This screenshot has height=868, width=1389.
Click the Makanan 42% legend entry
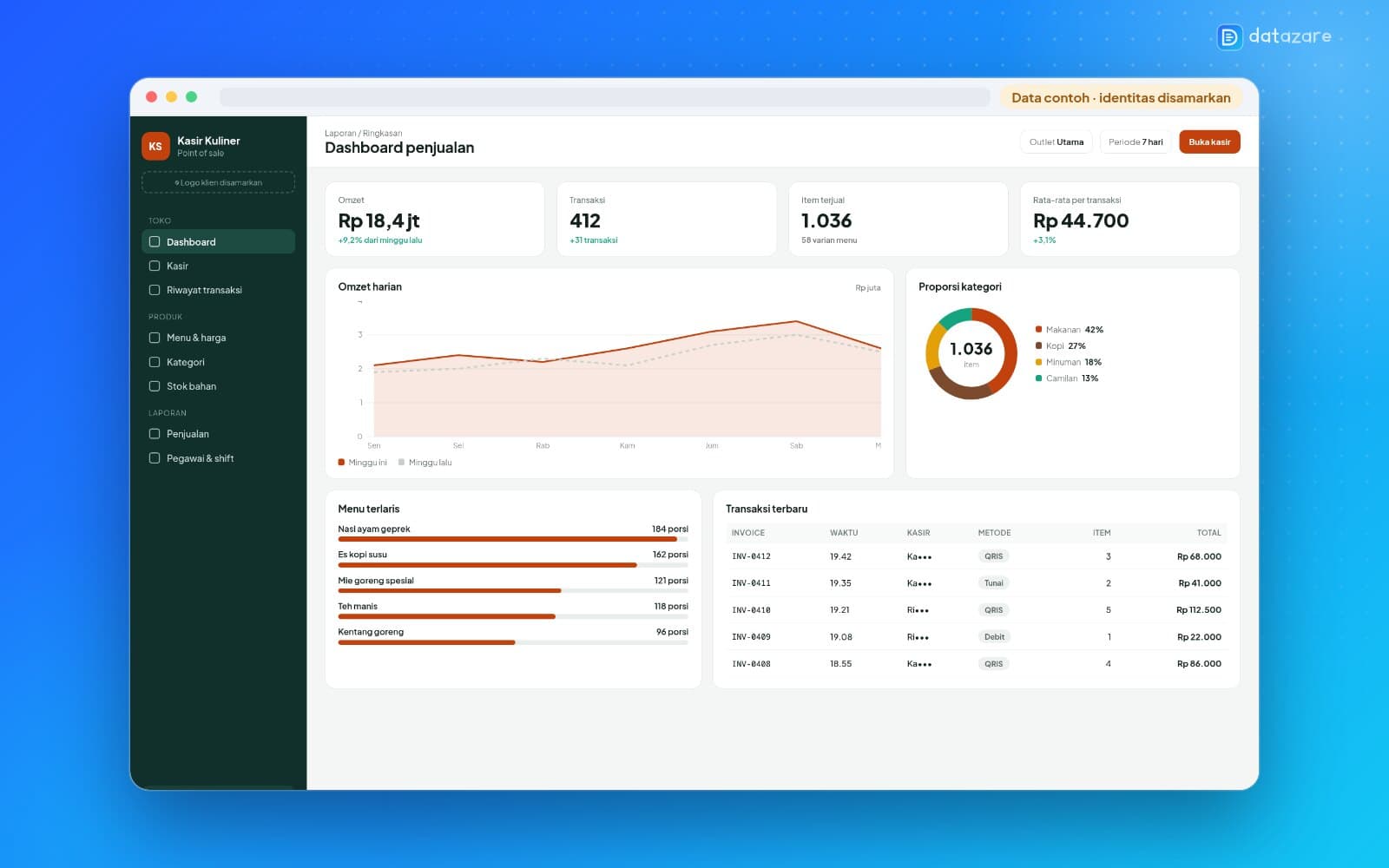coord(1069,330)
